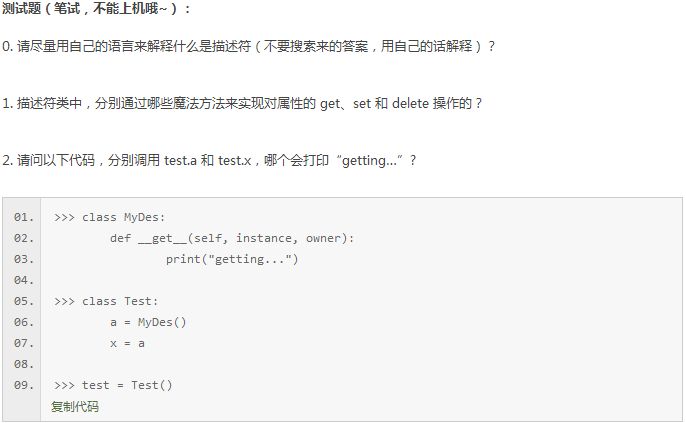
Task: Click the code line number 02.
Action: click(24, 238)
